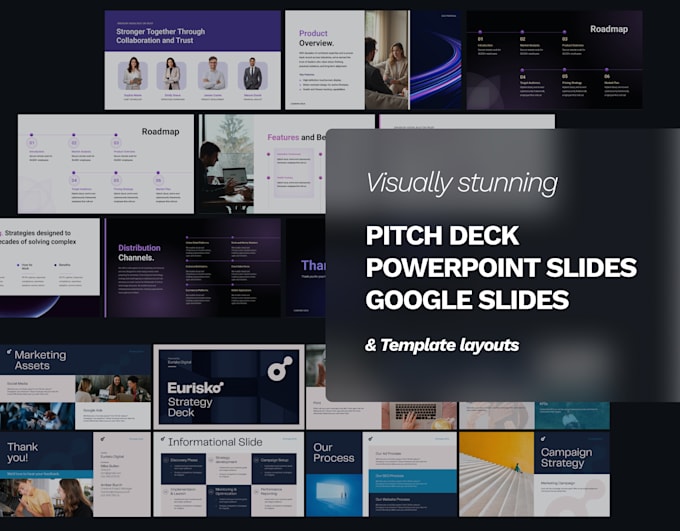The image size is (680, 531).
Task: Open the Eurisko Strategy Deck cover slide
Action: click(x=229, y=387)
